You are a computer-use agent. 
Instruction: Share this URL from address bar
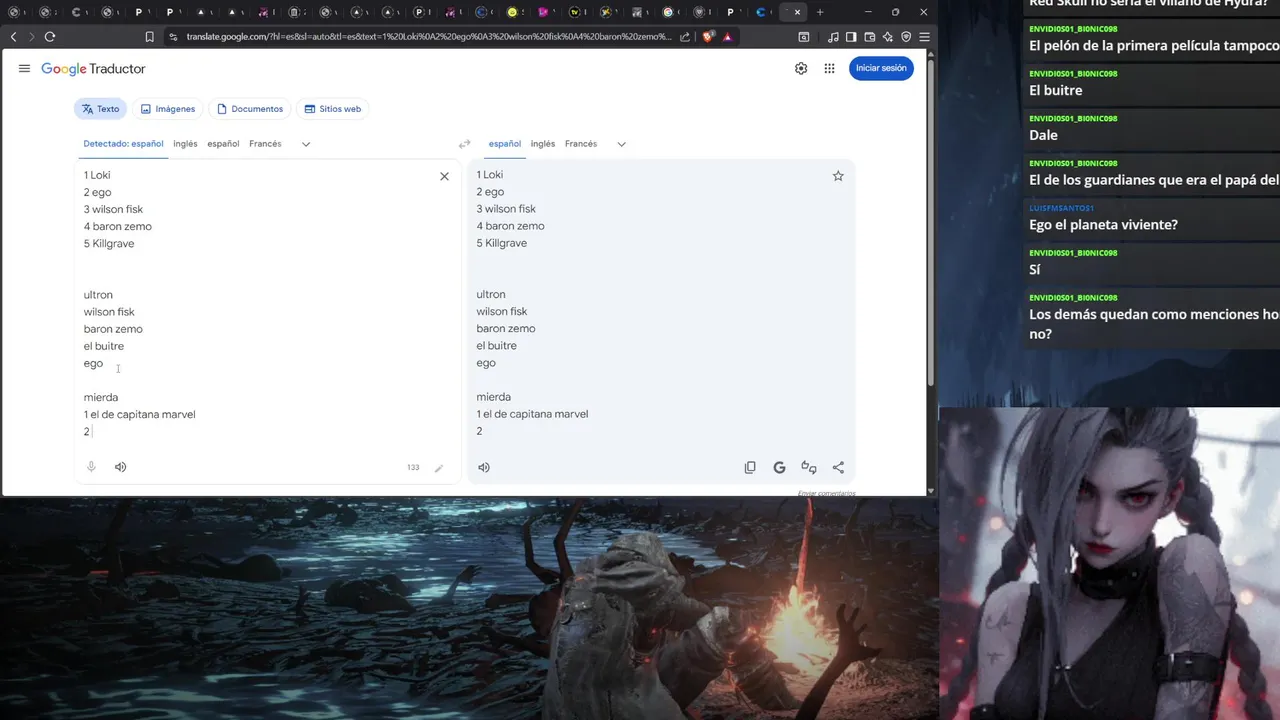tap(685, 37)
